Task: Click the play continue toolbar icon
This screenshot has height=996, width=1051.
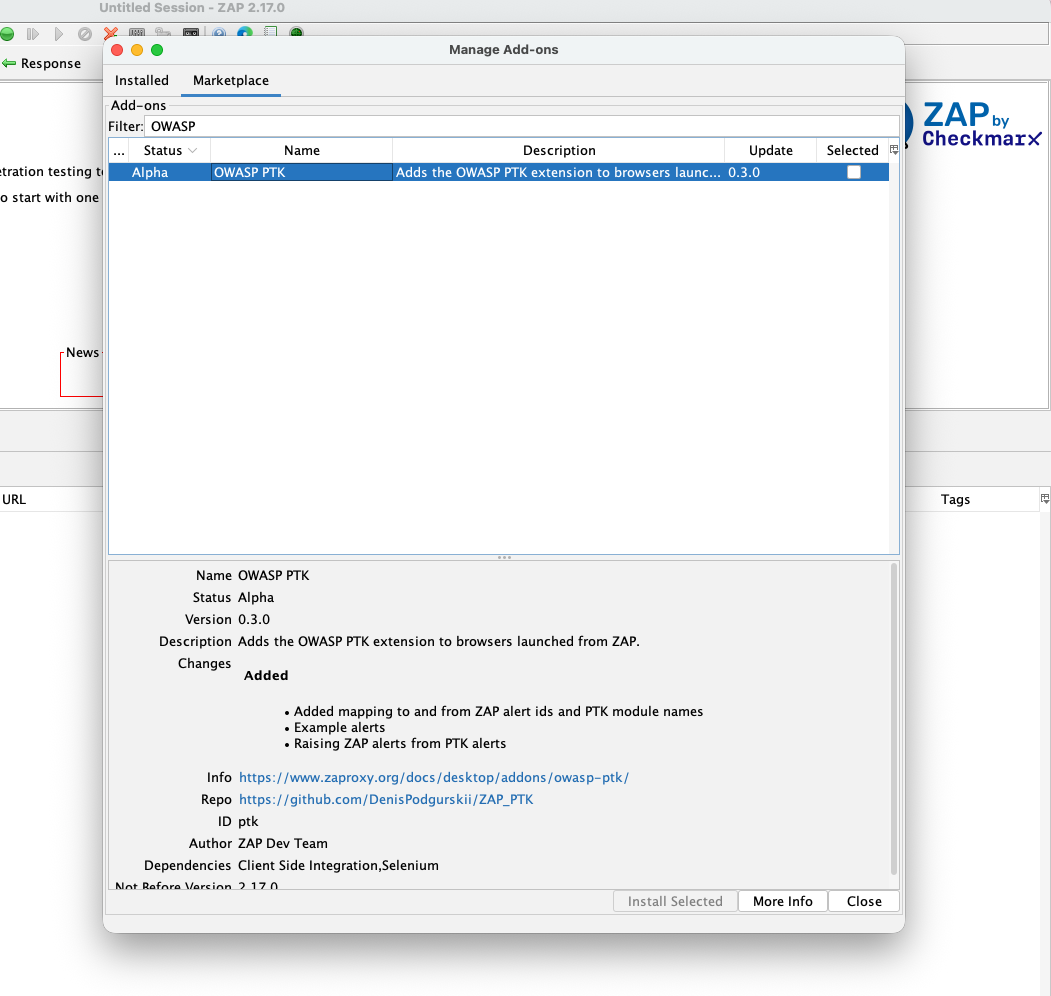Action: click(57, 33)
